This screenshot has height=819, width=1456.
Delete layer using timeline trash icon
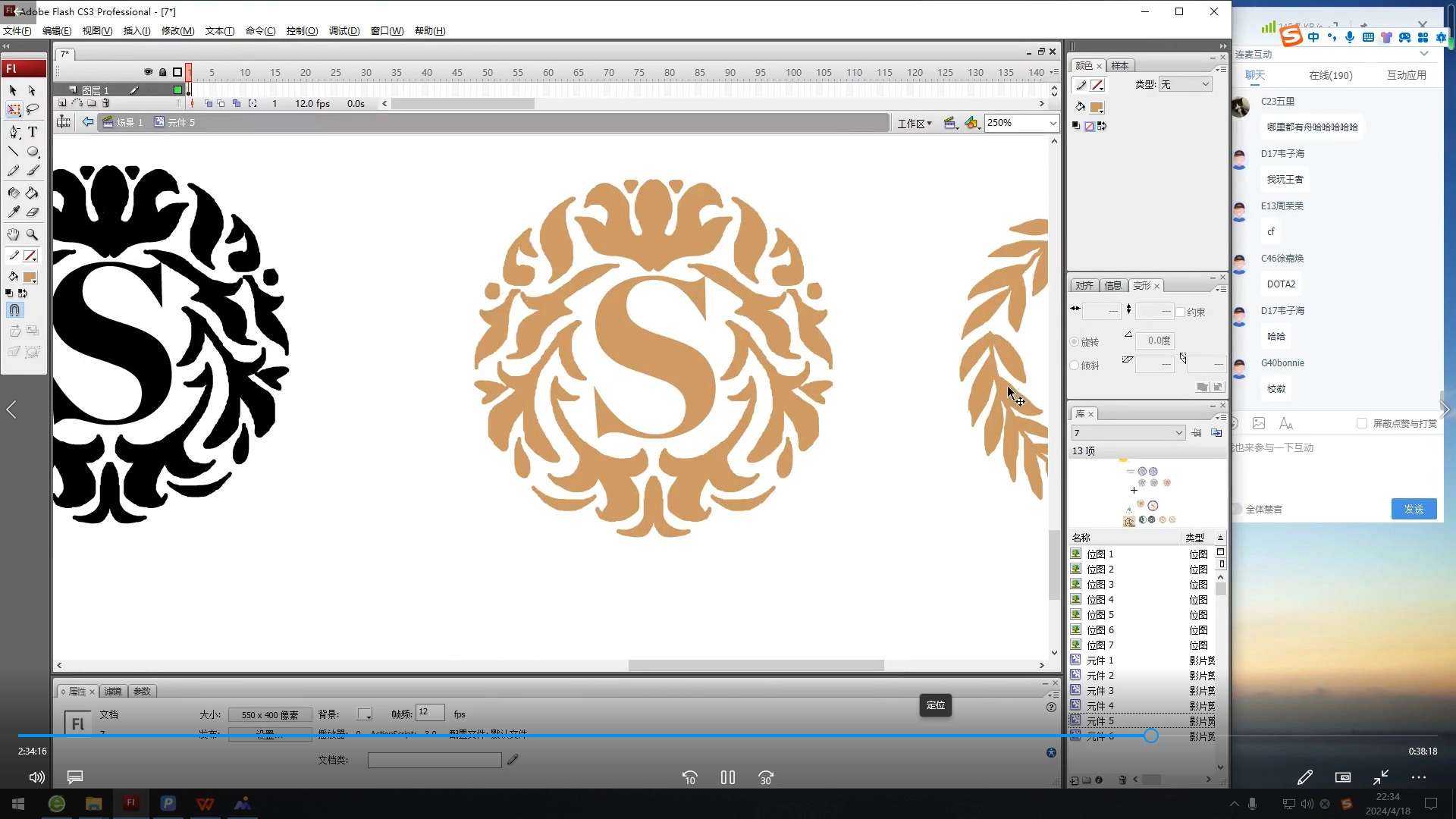click(106, 103)
